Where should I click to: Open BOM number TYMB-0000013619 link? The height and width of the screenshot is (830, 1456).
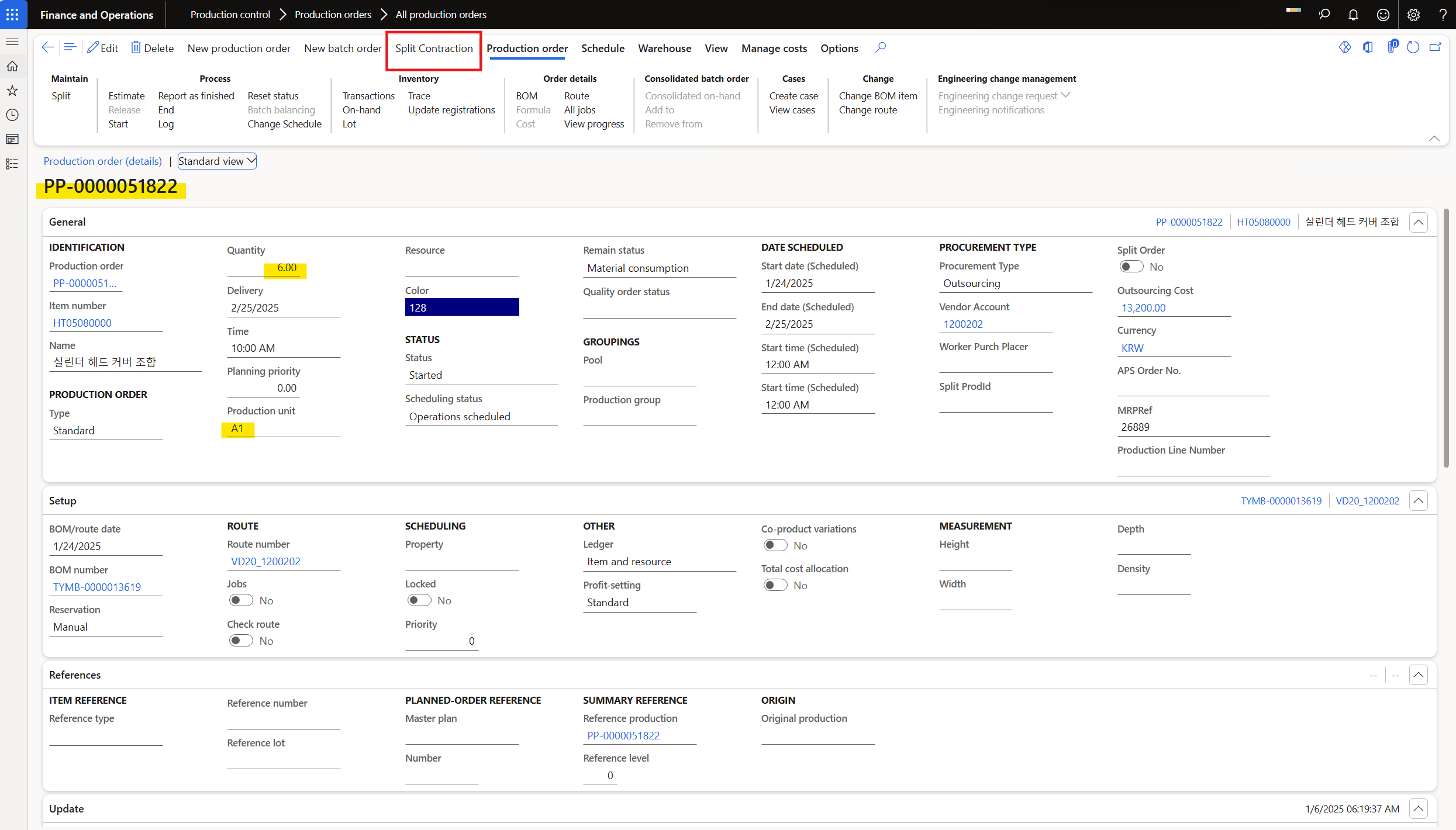click(x=97, y=587)
